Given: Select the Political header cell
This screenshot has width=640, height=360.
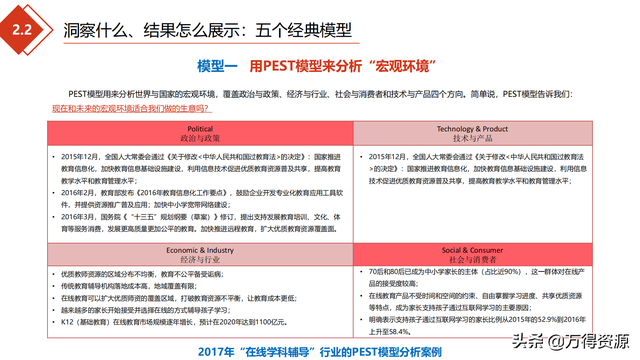Looking at the screenshot, I should (x=200, y=133).
